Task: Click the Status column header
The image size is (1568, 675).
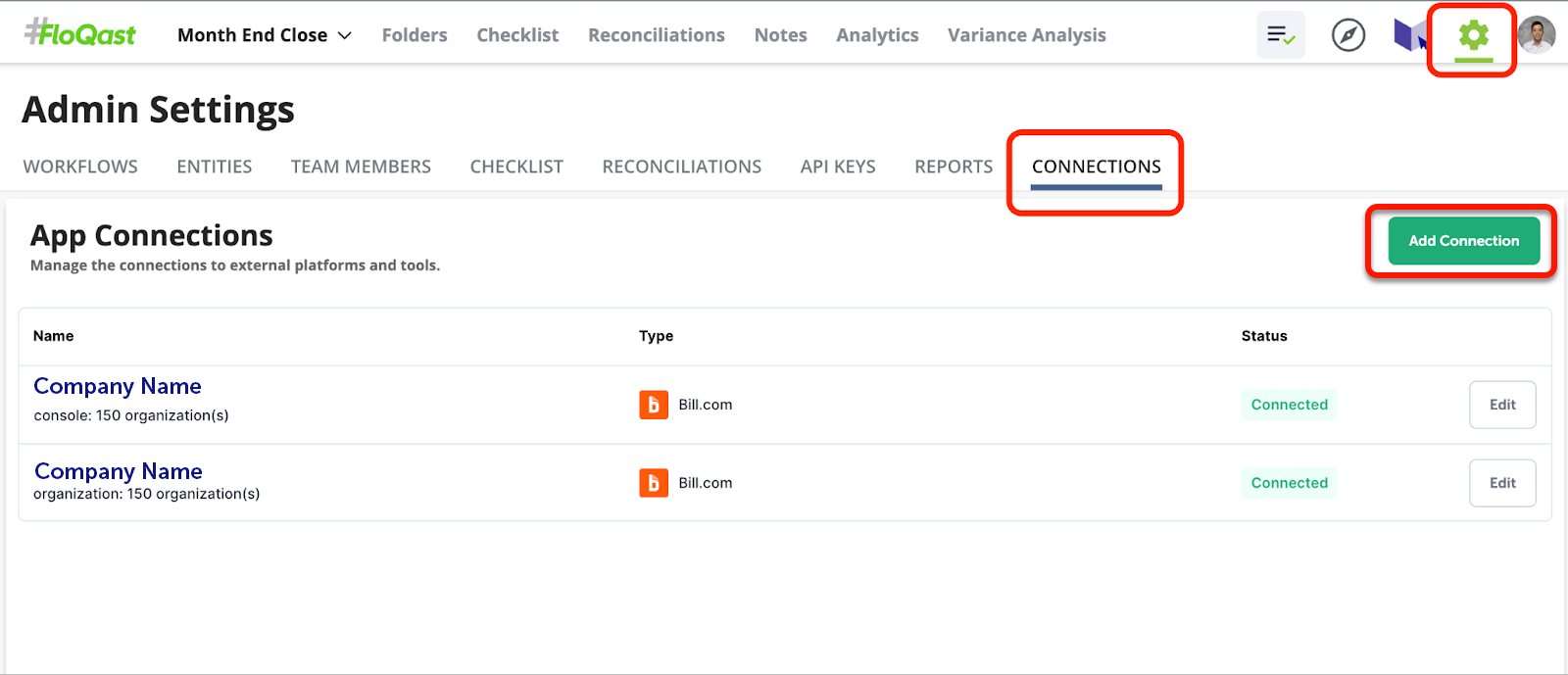Action: click(1264, 336)
